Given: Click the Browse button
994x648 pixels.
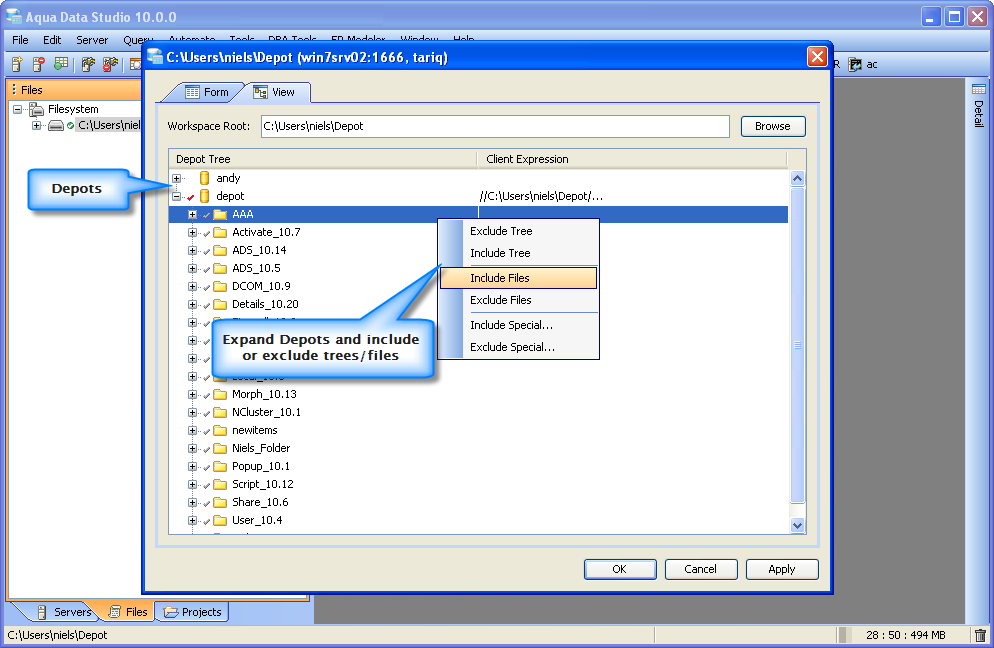Looking at the screenshot, I should coord(773,126).
